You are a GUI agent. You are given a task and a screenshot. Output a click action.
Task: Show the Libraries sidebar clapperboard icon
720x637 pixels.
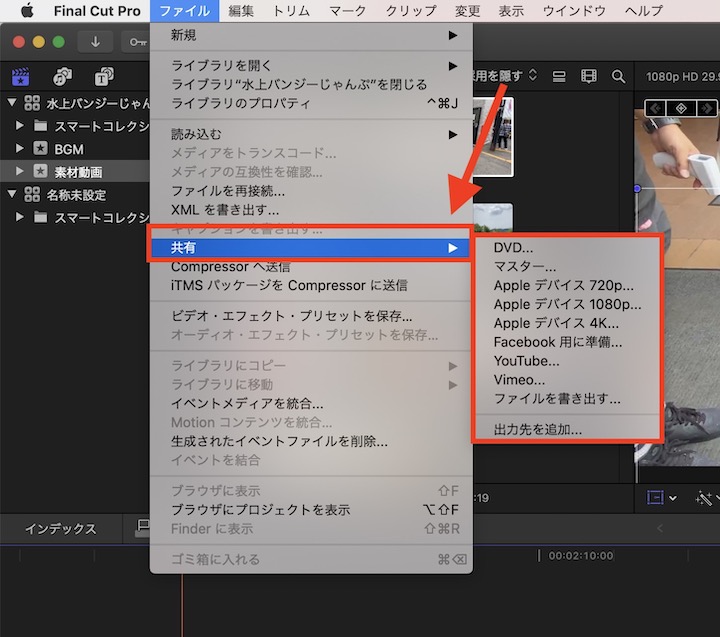coord(21,77)
